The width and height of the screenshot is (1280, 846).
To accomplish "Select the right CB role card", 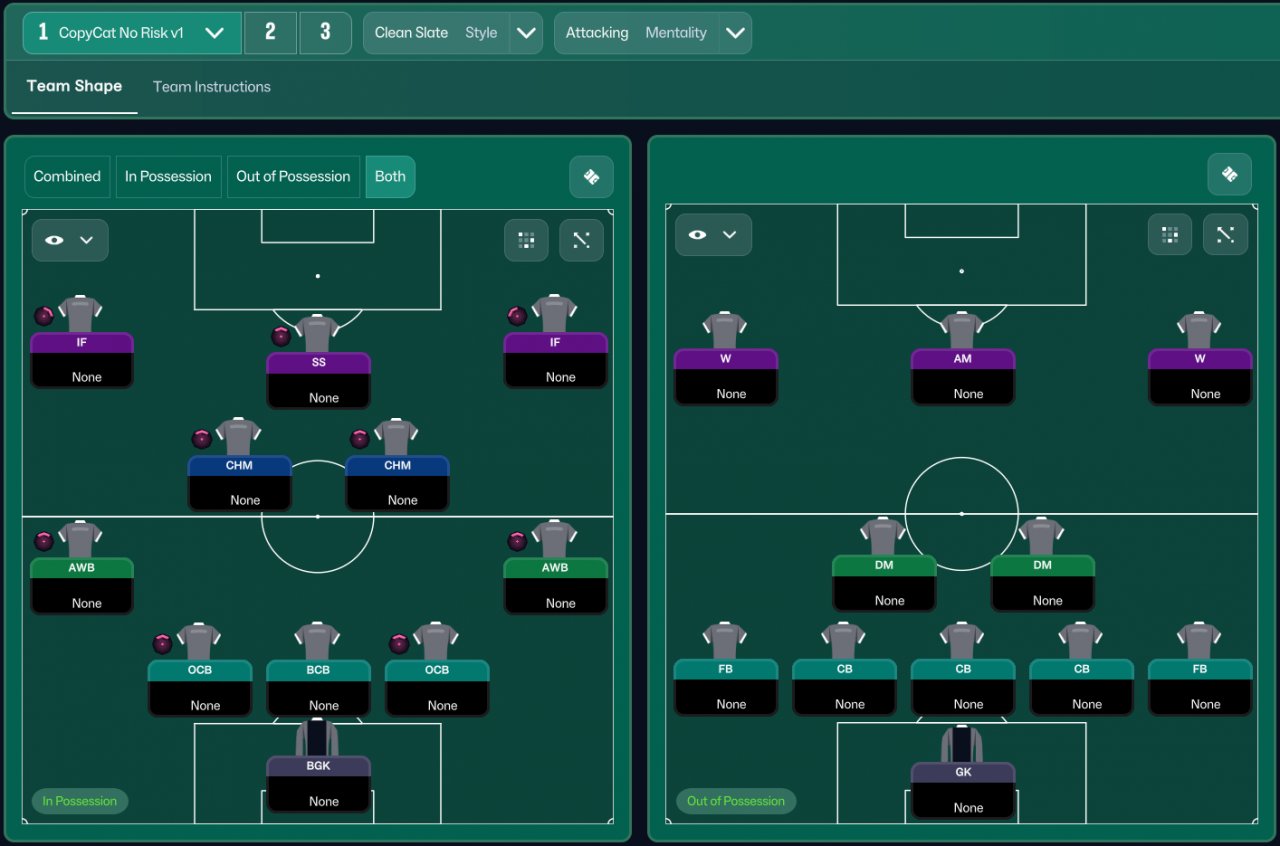I will pos(1081,687).
